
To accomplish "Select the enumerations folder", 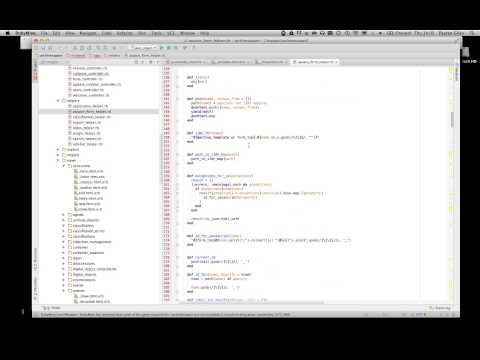I will pyautogui.click(x=83, y=280).
